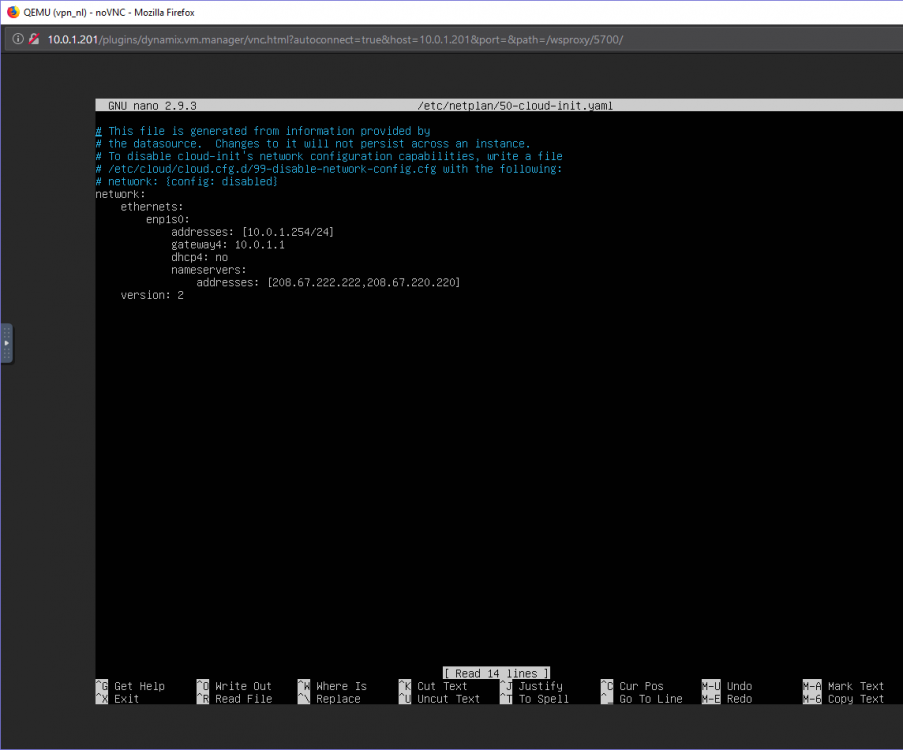Click the ^U Uncut Text shortcut

coord(439,699)
